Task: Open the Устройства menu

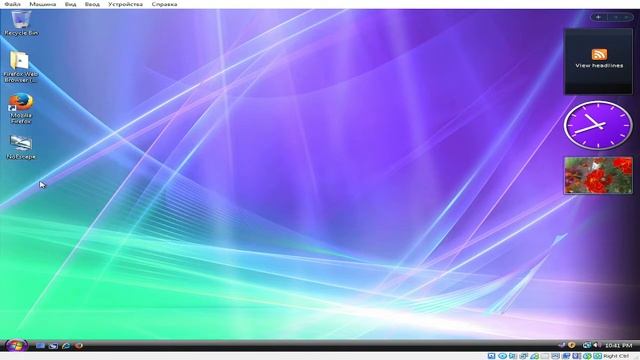Action: (125, 4)
